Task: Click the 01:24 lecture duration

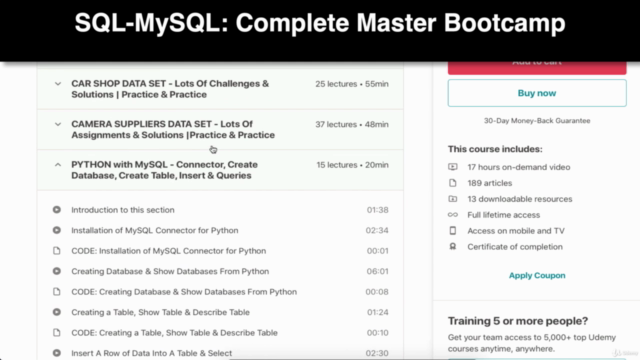Action: 378,312
